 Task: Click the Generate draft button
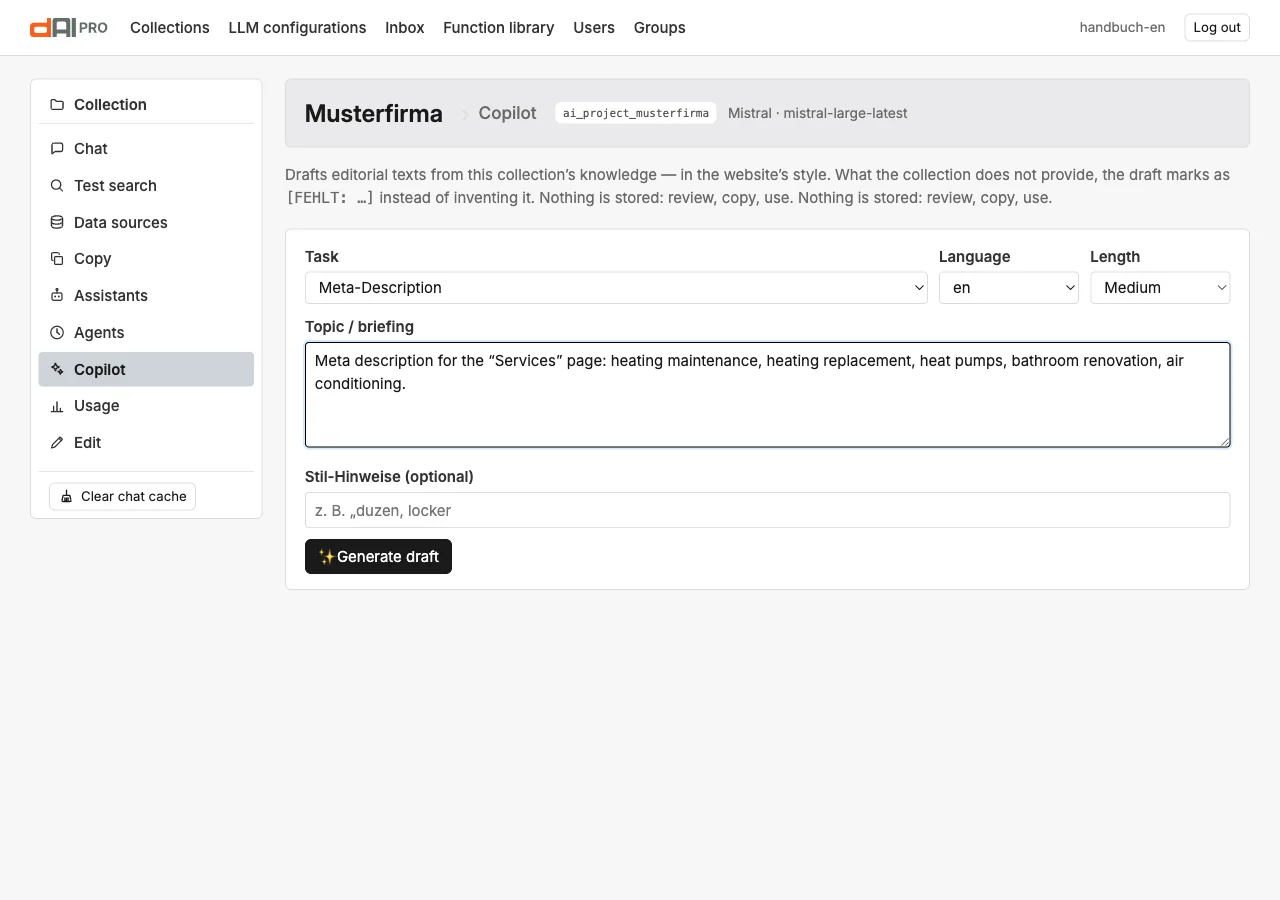pyautogui.click(x=378, y=557)
